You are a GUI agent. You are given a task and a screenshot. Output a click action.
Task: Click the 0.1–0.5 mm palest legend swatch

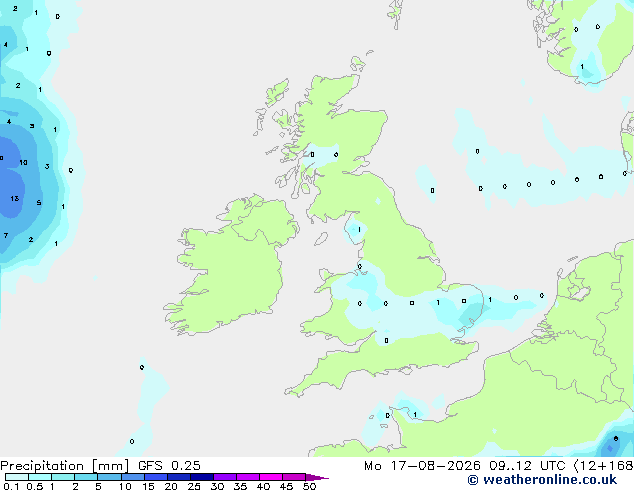(x=17, y=477)
